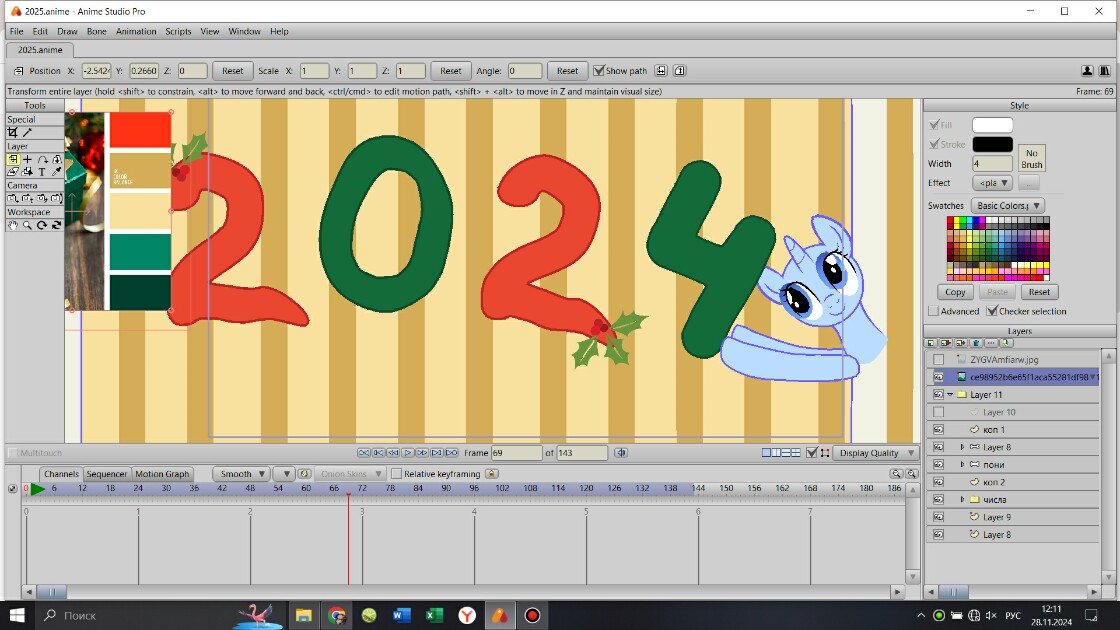Open the Draw menu

[67, 31]
